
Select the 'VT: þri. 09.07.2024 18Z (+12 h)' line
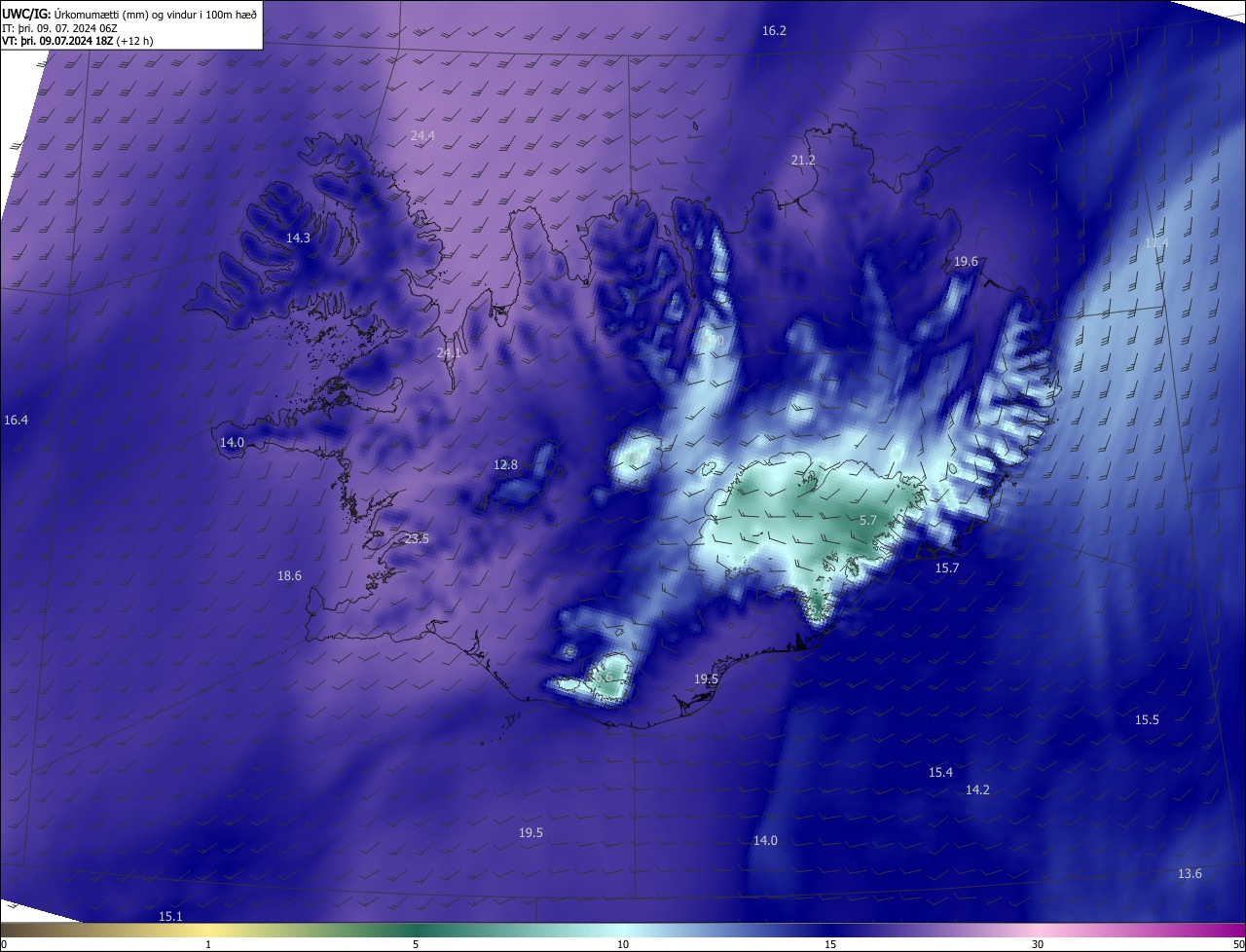click(x=78, y=41)
